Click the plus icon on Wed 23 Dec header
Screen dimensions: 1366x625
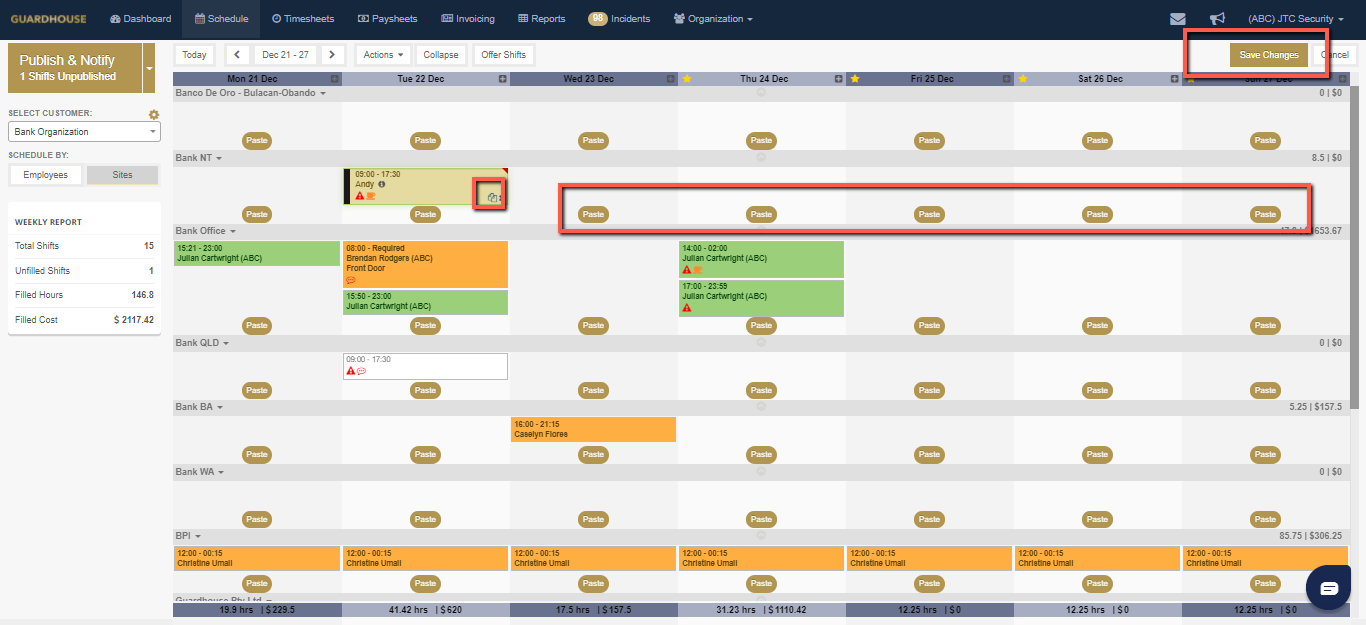point(671,79)
